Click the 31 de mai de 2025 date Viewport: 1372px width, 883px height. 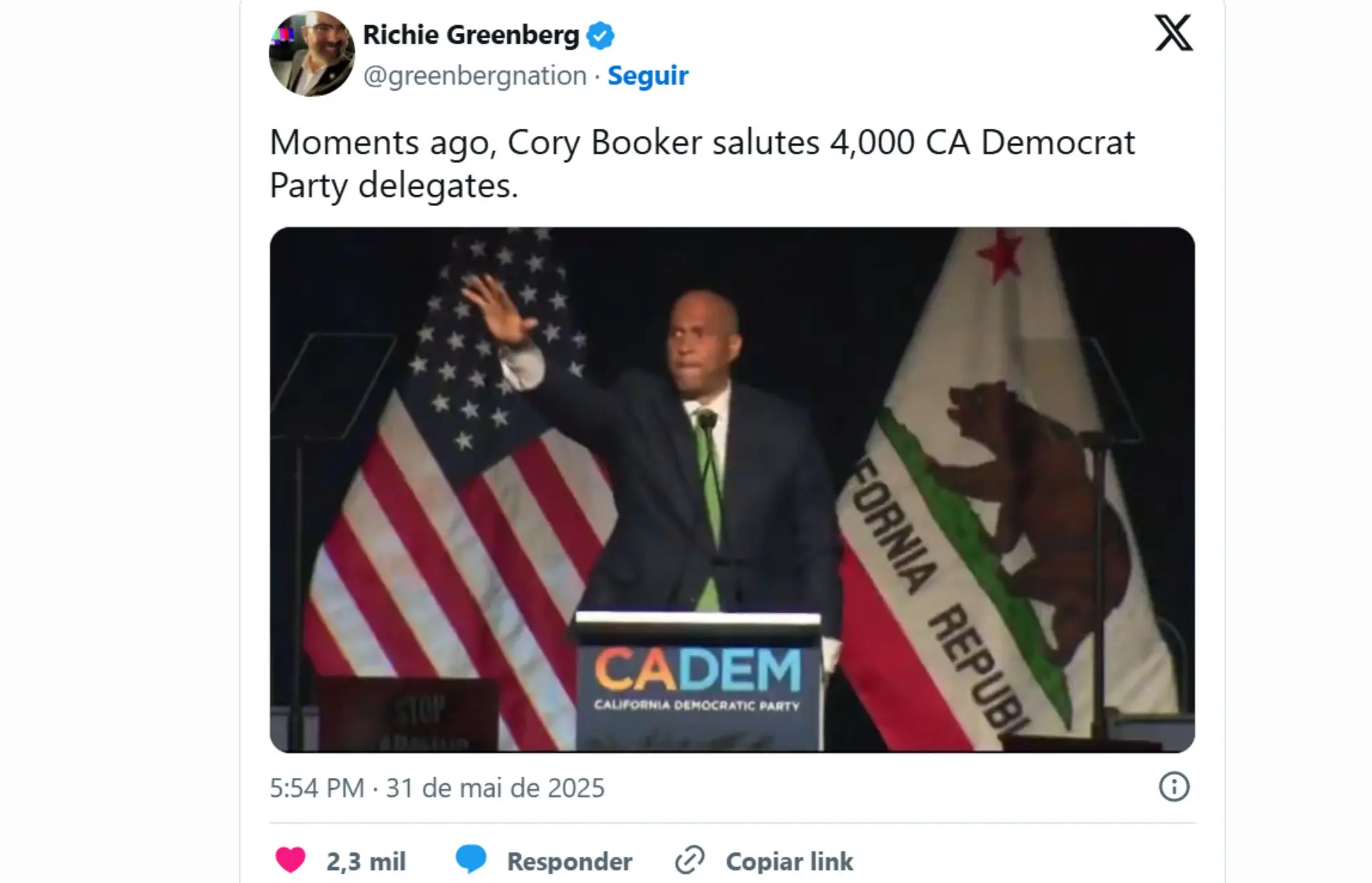click(x=495, y=788)
